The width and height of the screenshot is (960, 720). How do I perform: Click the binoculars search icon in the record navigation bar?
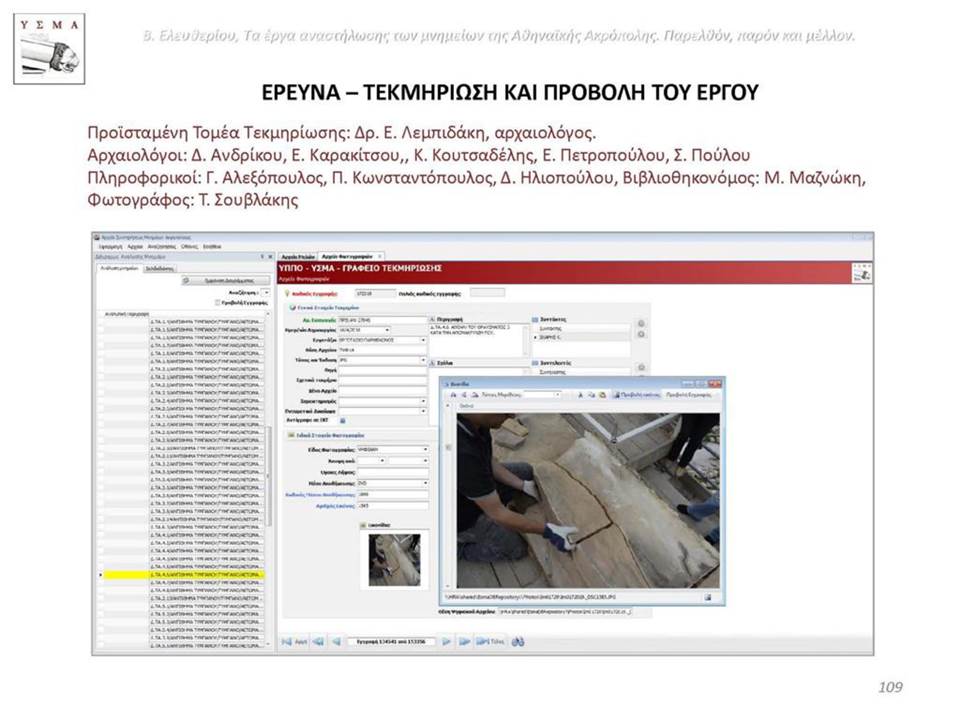point(518,642)
